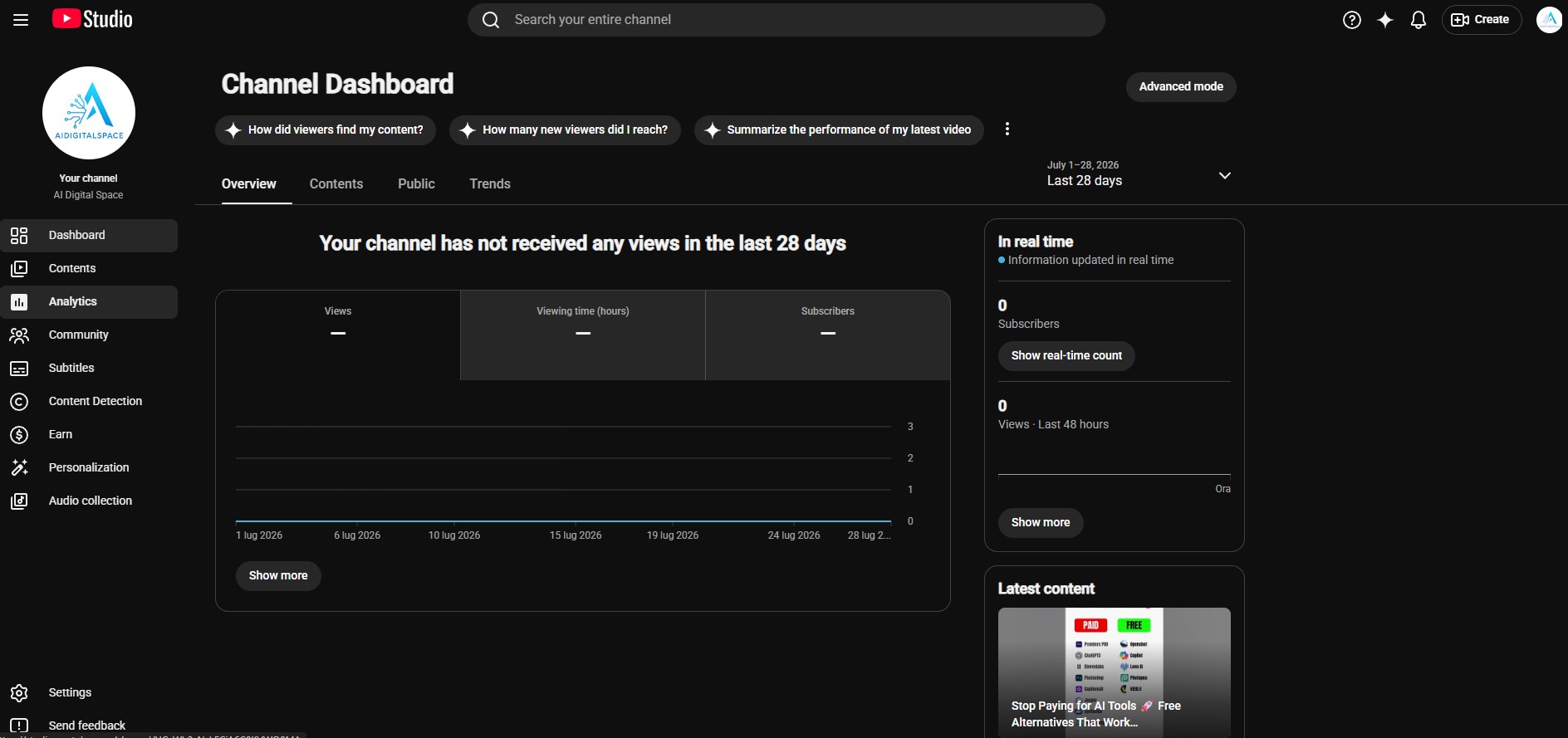Click the search magnifier icon

[491, 20]
